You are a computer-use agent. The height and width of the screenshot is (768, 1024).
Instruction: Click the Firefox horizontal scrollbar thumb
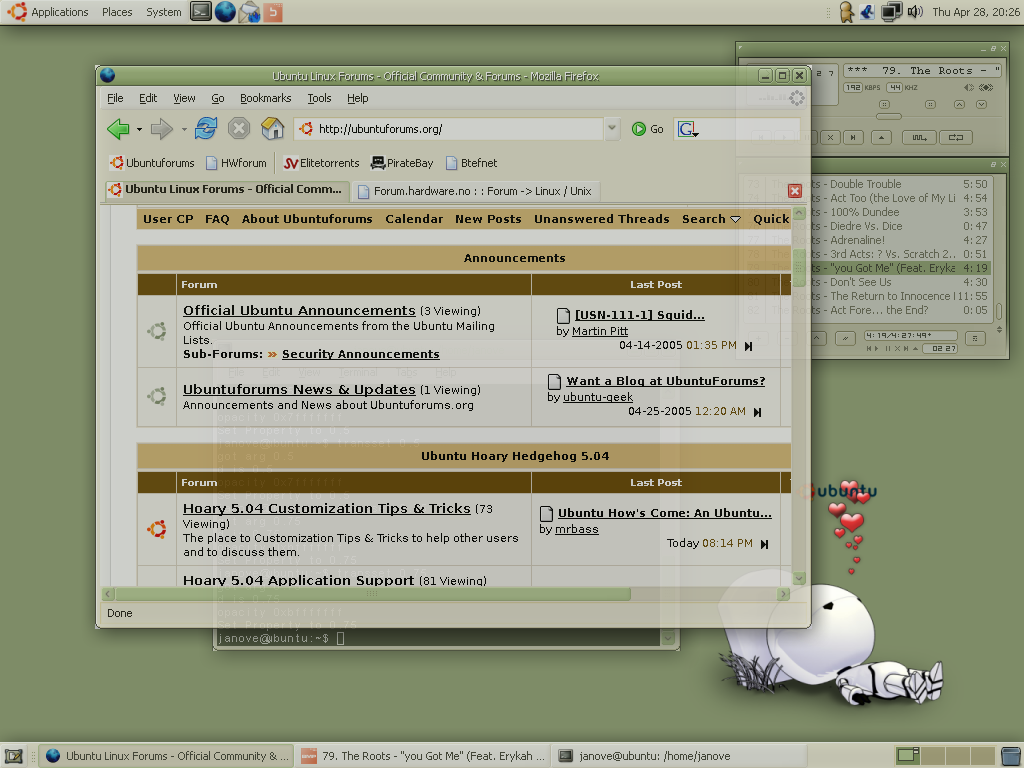372,594
